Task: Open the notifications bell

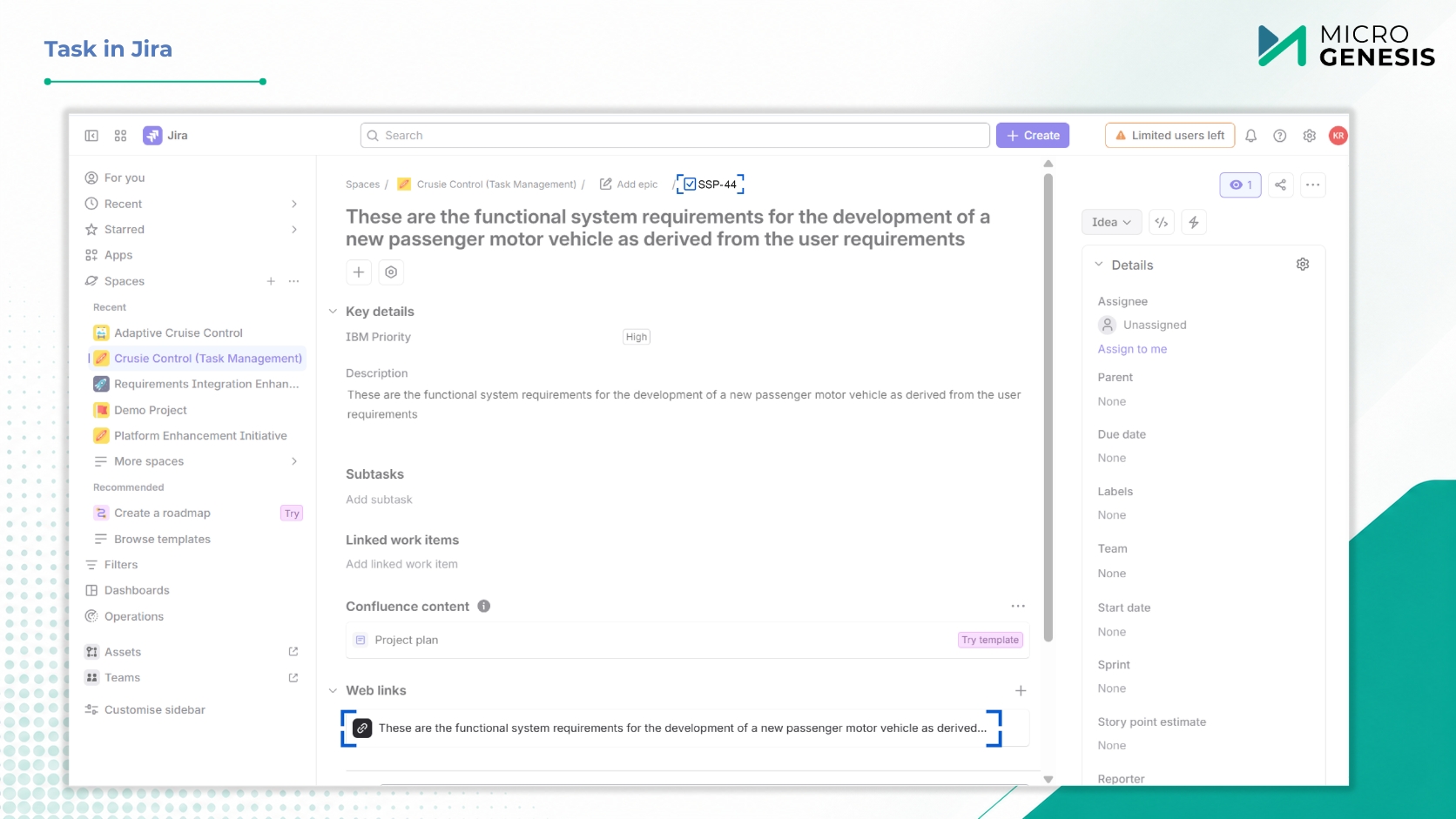Action: tap(1250, 136)
